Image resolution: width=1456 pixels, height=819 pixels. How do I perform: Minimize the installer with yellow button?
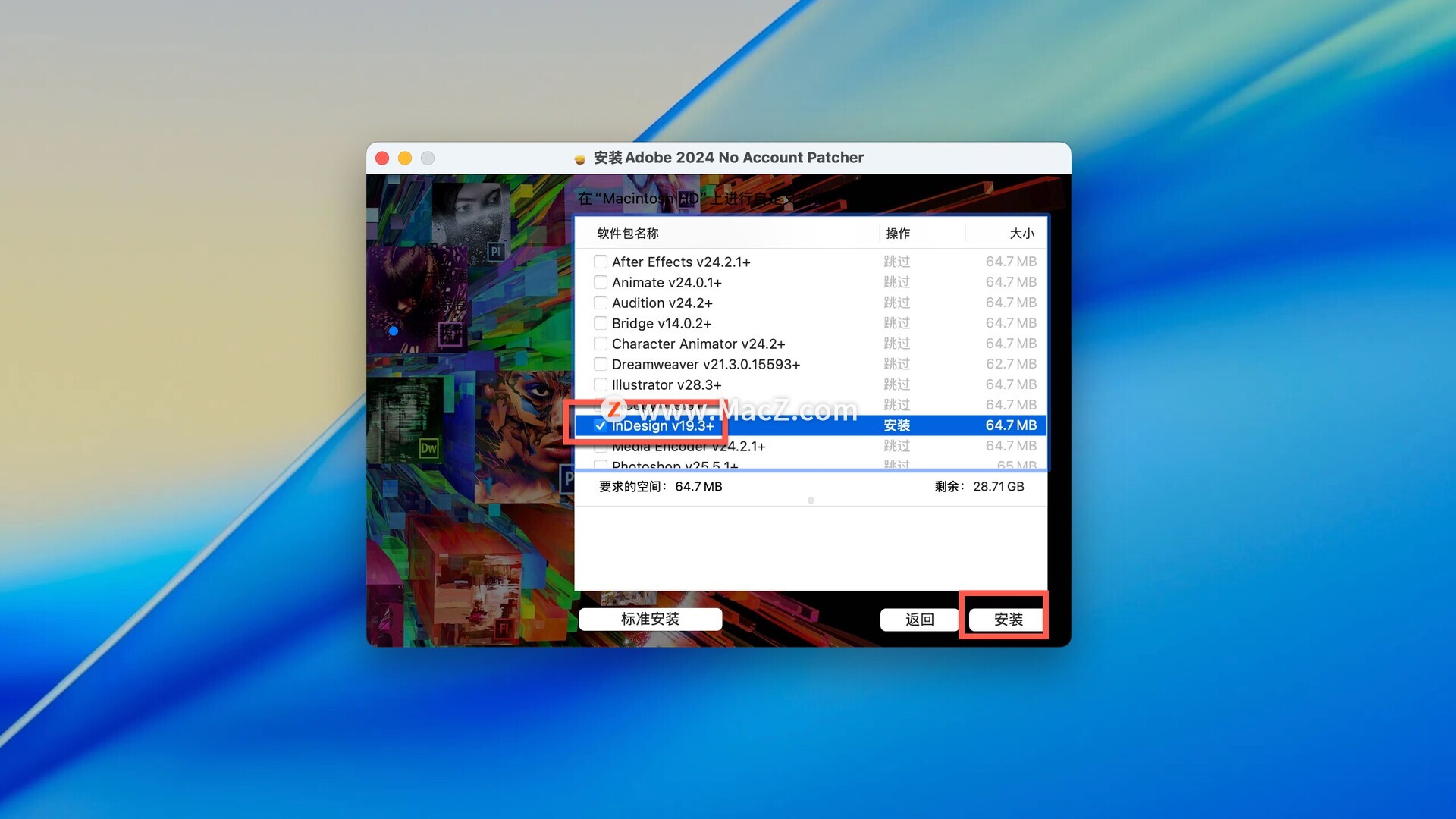pos(405,158)
